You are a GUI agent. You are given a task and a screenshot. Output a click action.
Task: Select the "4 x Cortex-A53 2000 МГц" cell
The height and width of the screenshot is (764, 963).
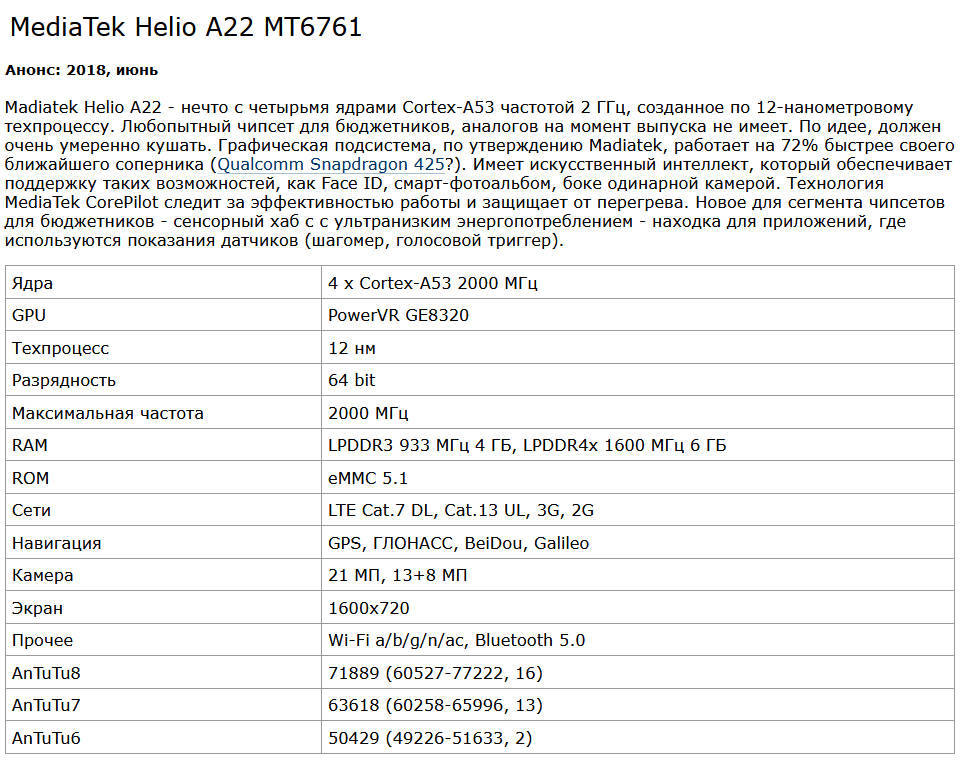[x=433, y=283]
